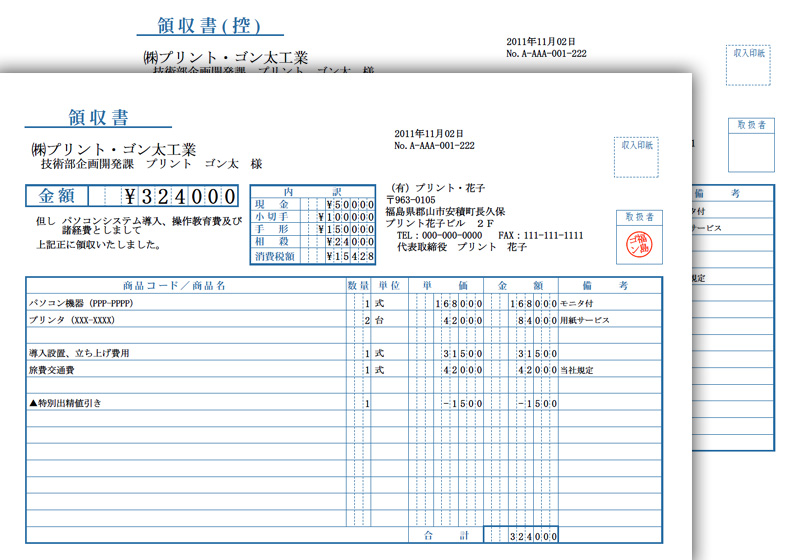Viewport: 800px width, 560px height.
Task: Click the 相殺 ¥24000 breakdown row
Action: pos(313,243)
